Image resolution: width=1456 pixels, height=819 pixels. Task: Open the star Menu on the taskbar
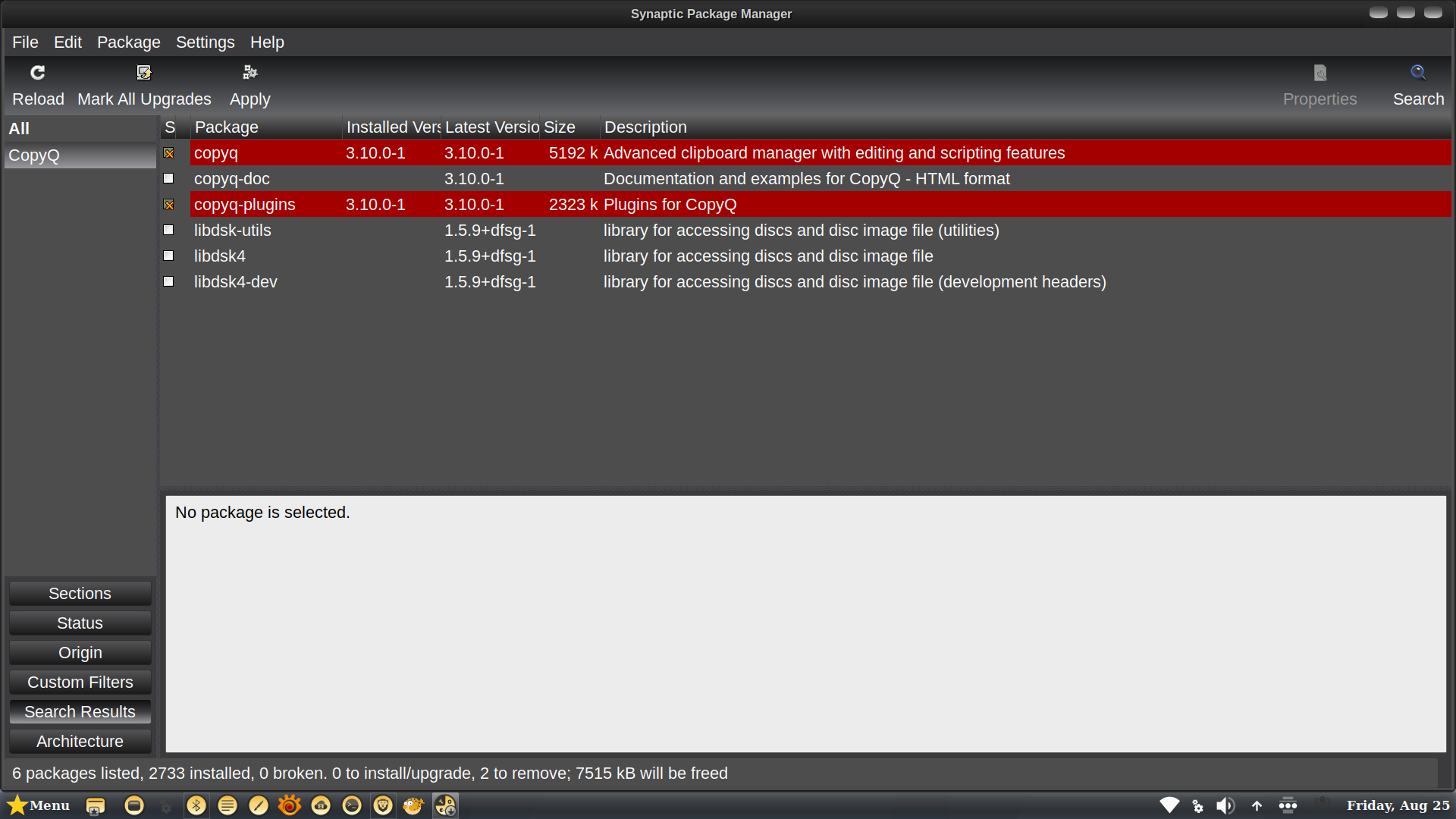[38, 805]
